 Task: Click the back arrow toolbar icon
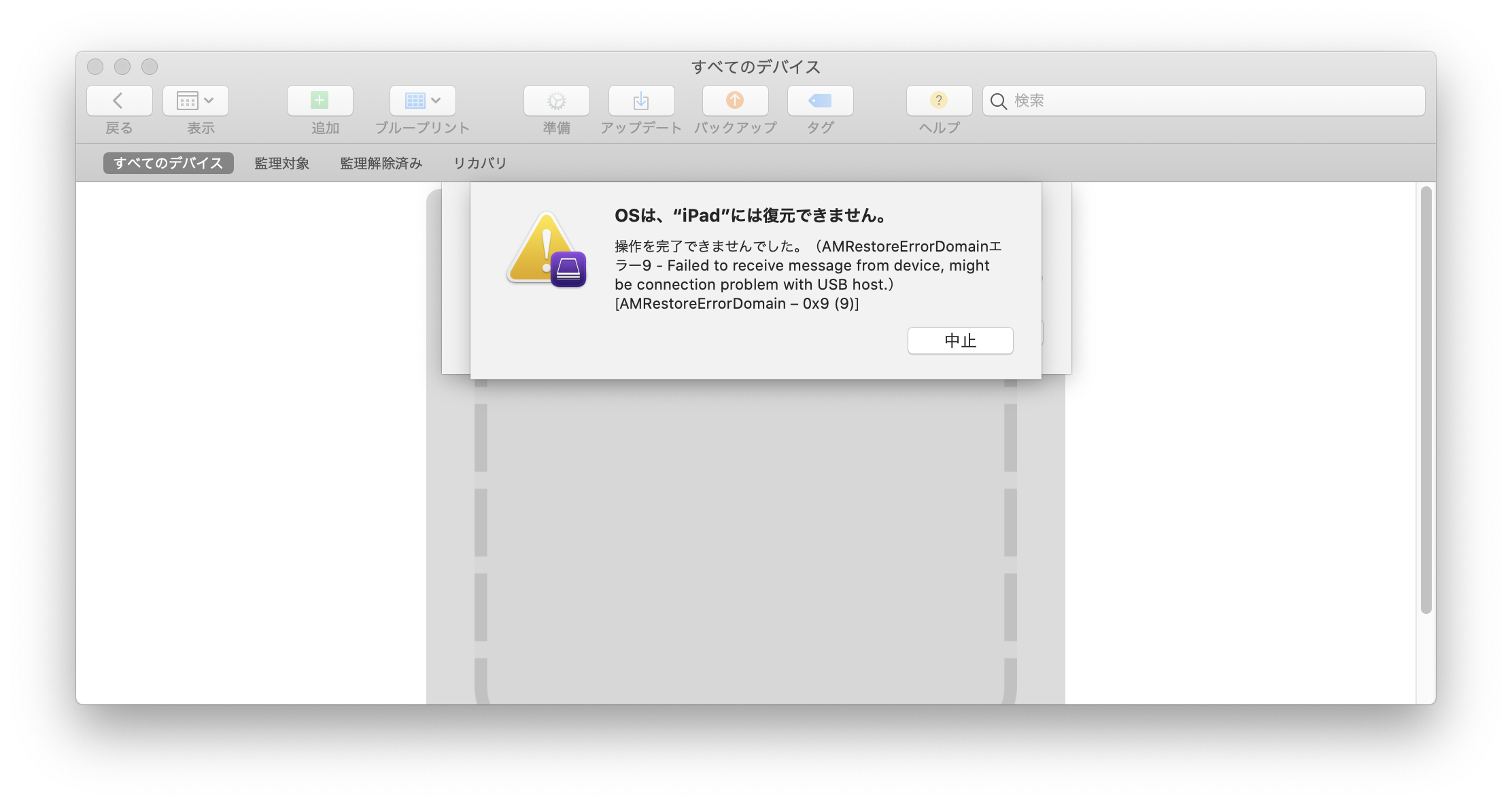click(x=119, y=101)
